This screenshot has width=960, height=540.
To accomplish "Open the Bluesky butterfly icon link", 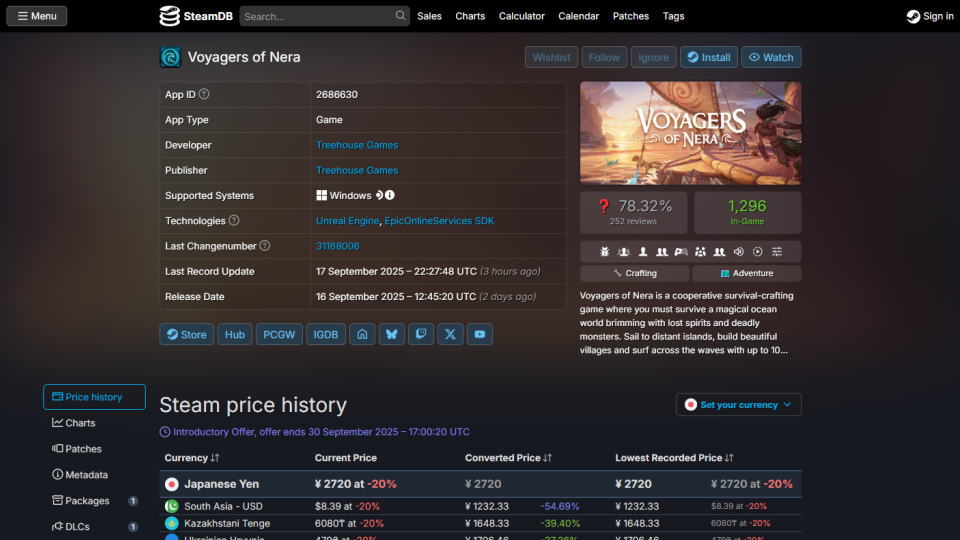I will 392,334.
